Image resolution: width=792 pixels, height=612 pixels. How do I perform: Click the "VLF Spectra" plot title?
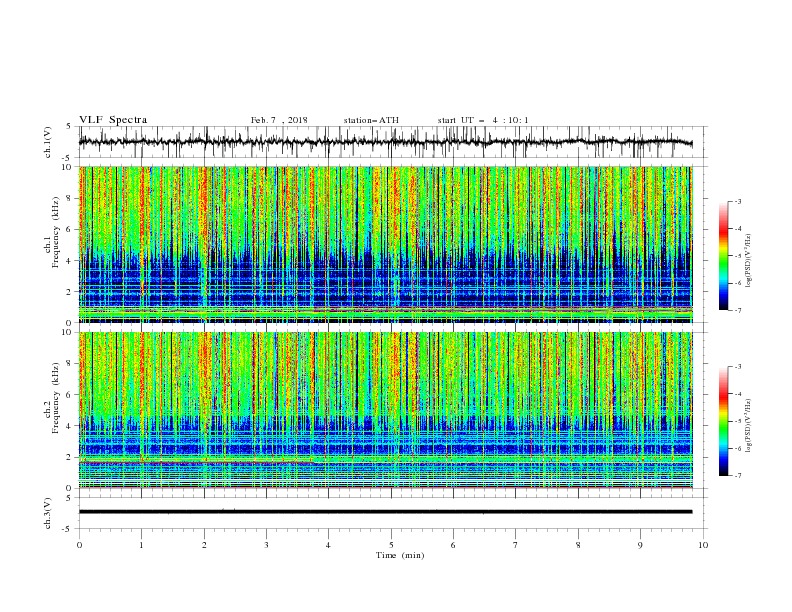pos(113,120)
